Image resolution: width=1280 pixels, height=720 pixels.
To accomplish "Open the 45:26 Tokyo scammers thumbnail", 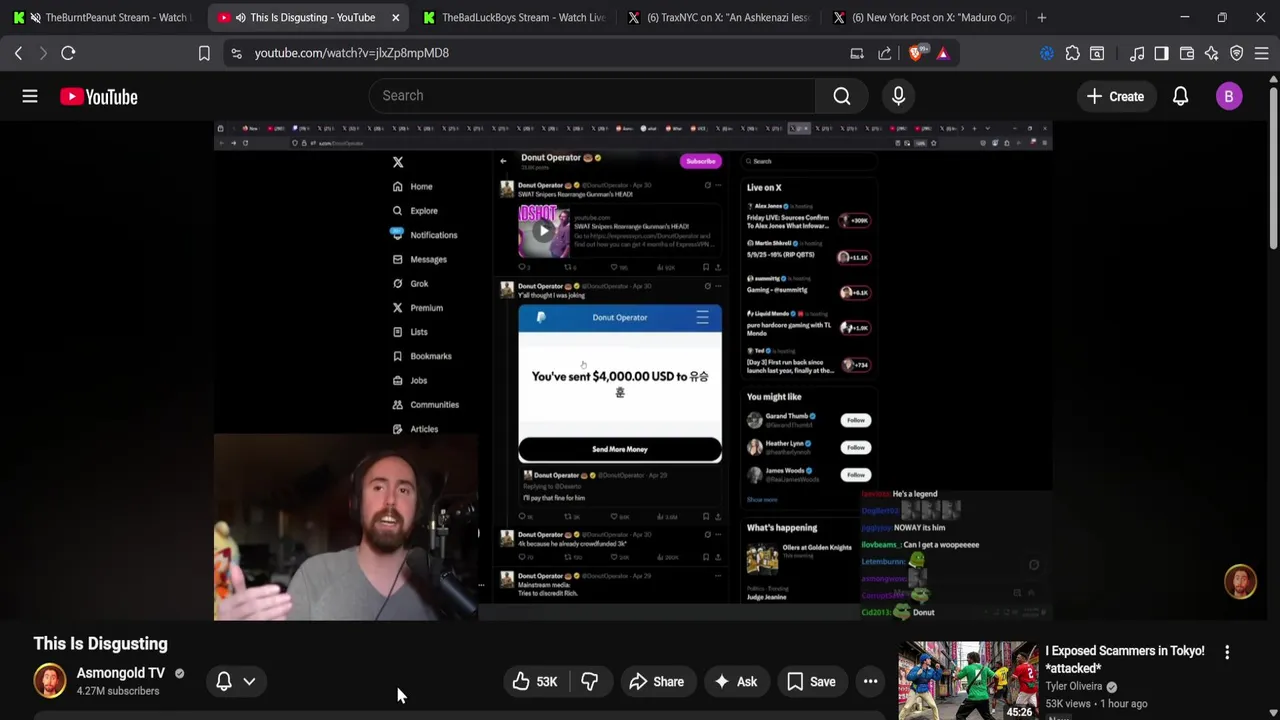I will (x=968, y=681).
